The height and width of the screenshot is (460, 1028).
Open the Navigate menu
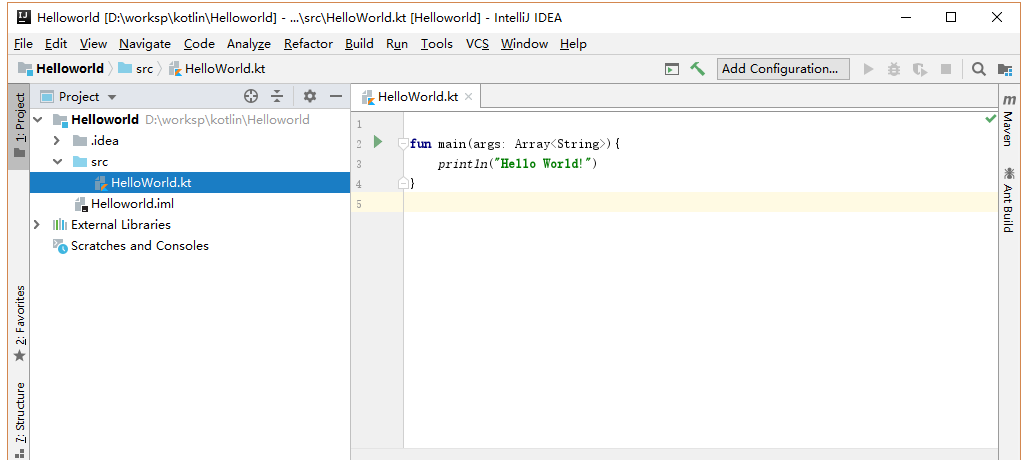[145, 44]
